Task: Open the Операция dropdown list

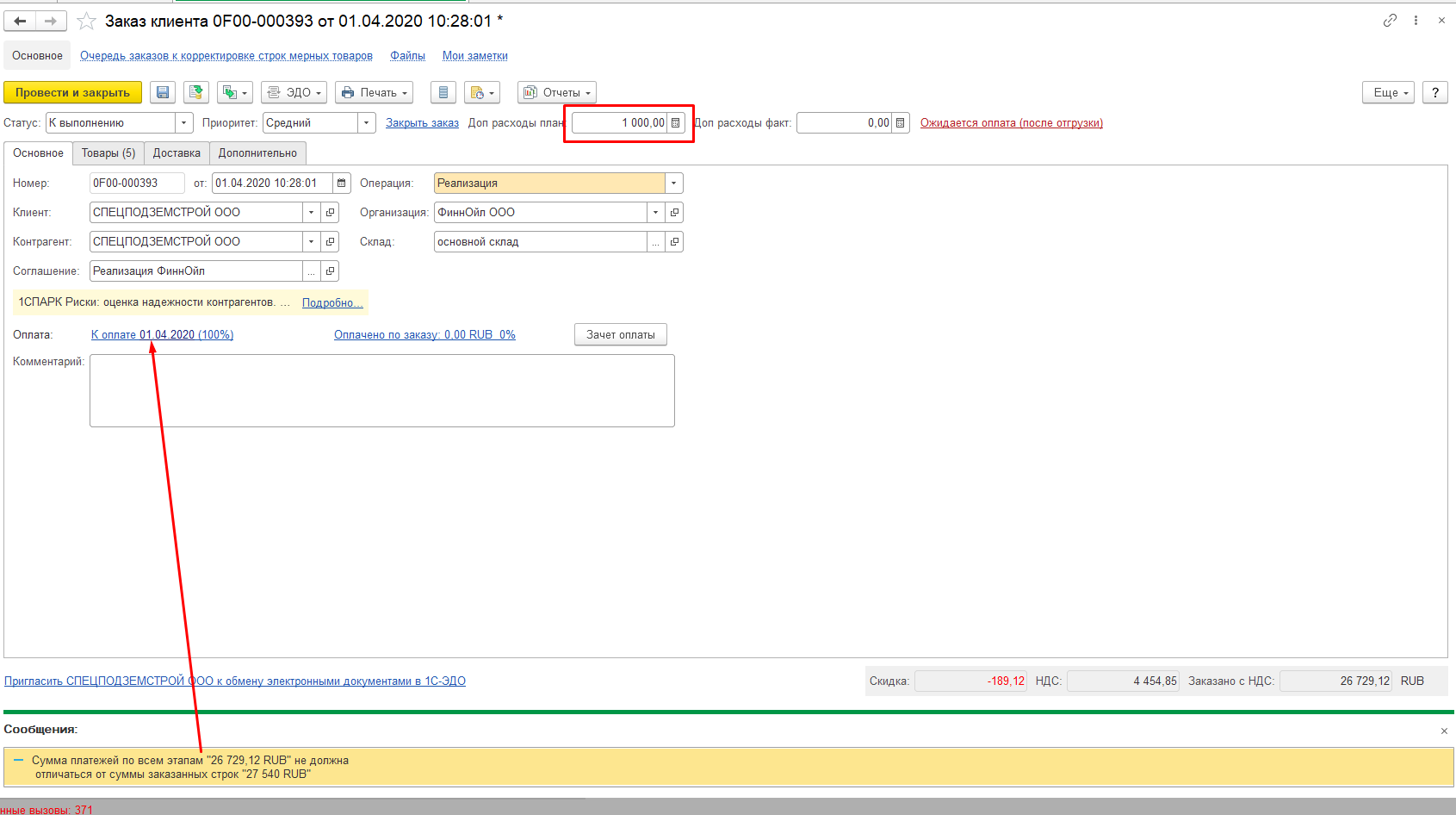Action: point(673,184)
